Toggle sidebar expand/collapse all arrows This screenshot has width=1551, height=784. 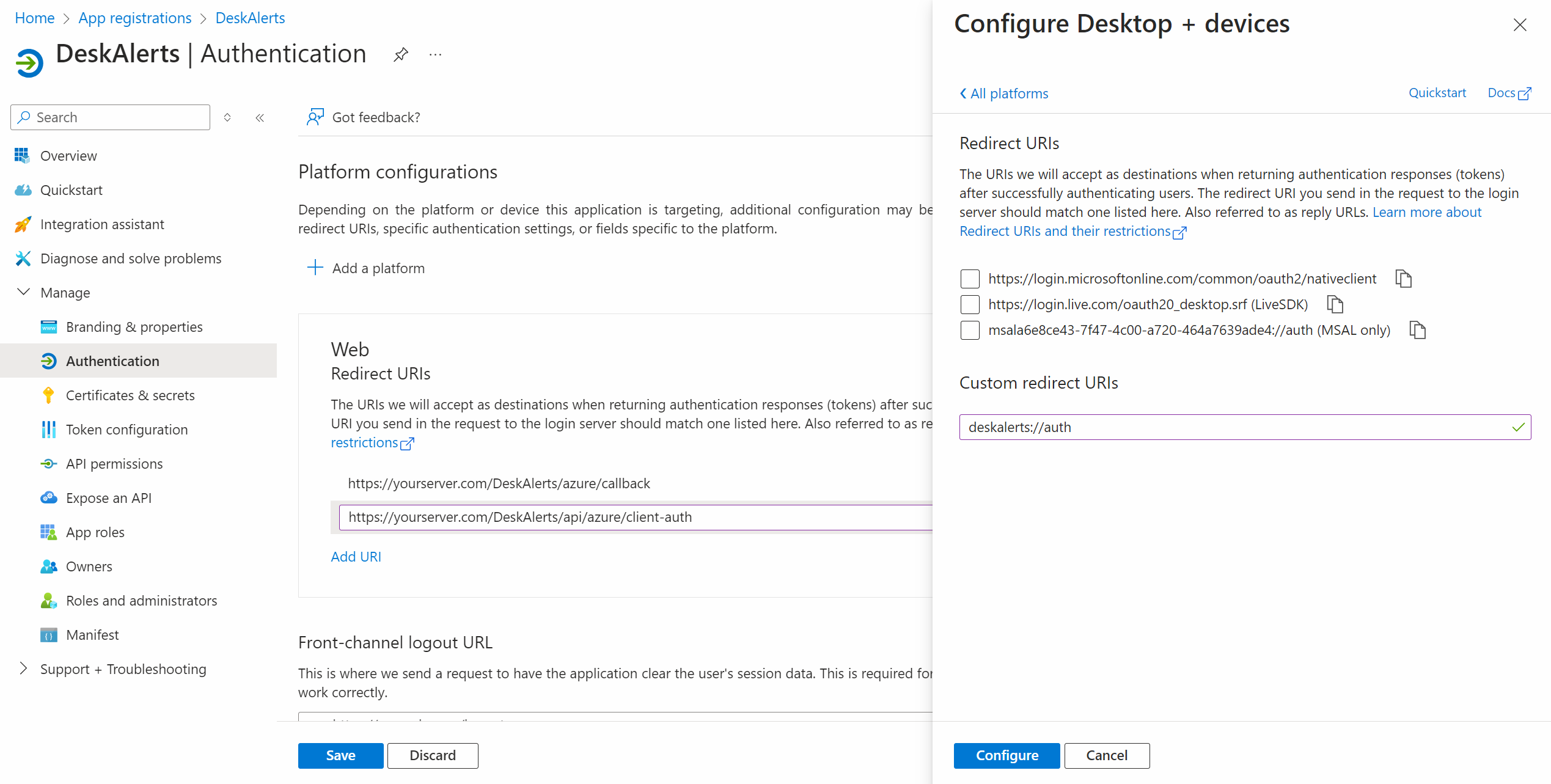227,117
